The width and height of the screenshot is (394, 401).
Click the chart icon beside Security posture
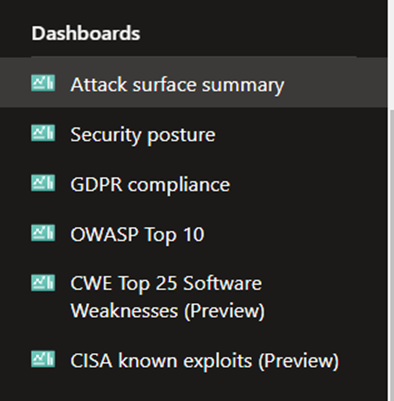43,133
